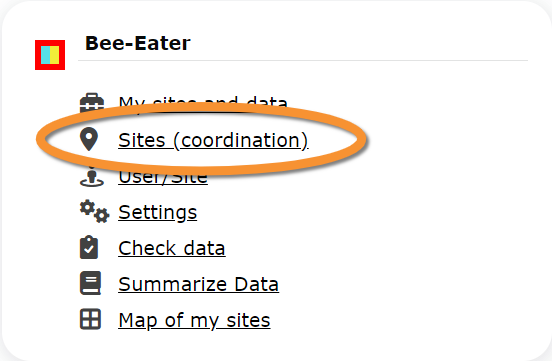Go to the Check data link
Image resolution: width=552 pixels, height=361 pixels.
pyautogui.click(x=172, y=248)
